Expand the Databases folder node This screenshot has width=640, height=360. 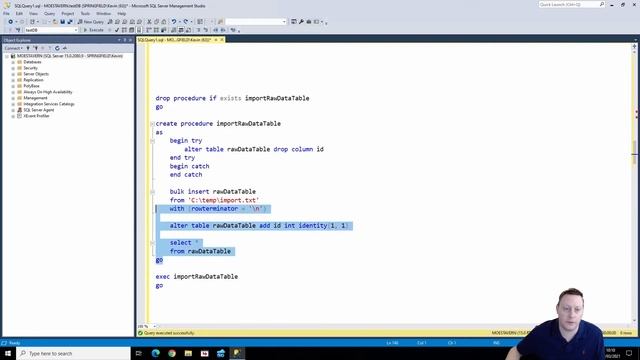click(13, 62)
